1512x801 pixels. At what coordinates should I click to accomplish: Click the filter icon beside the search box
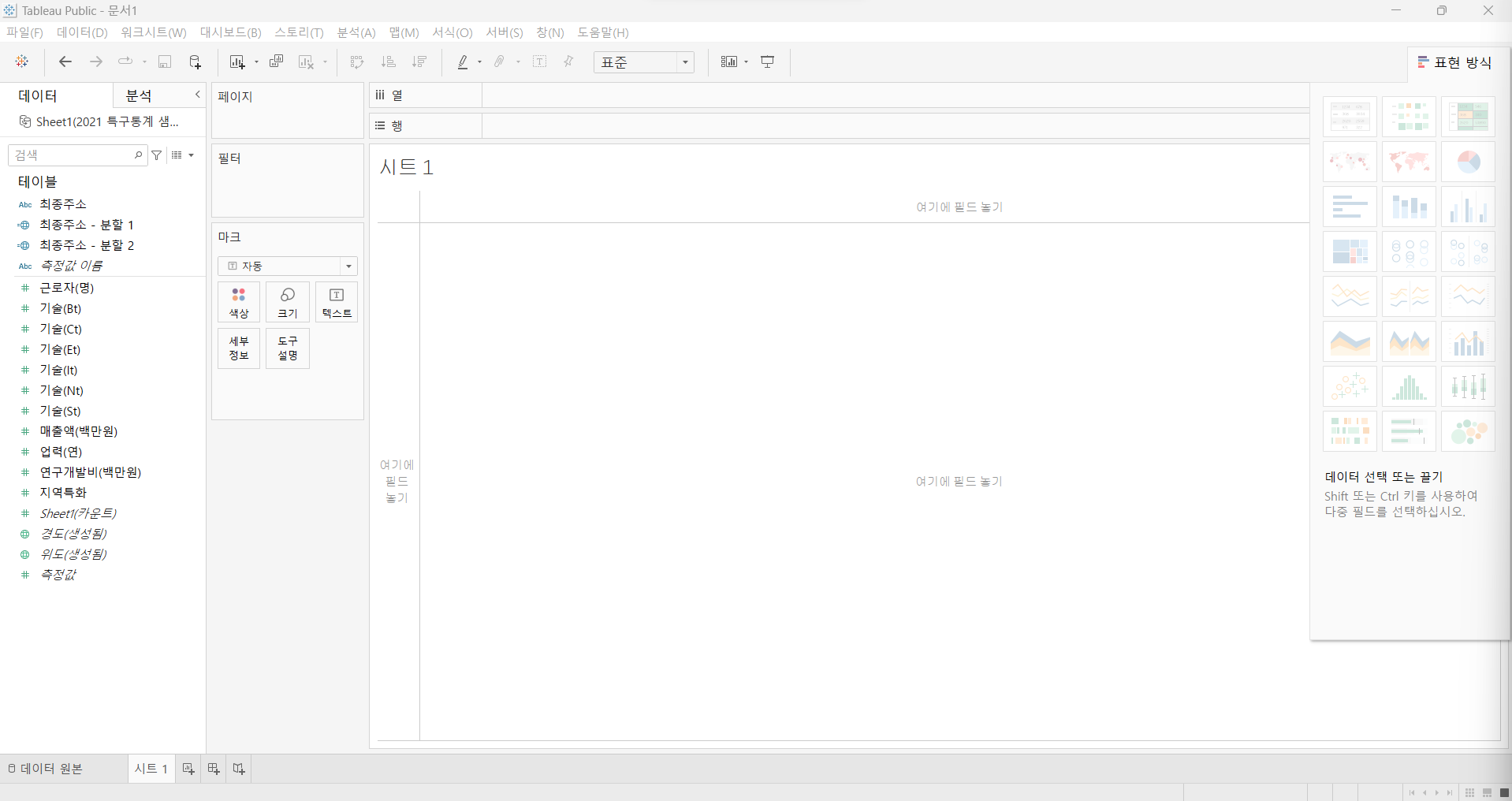(x=157, y=155)
